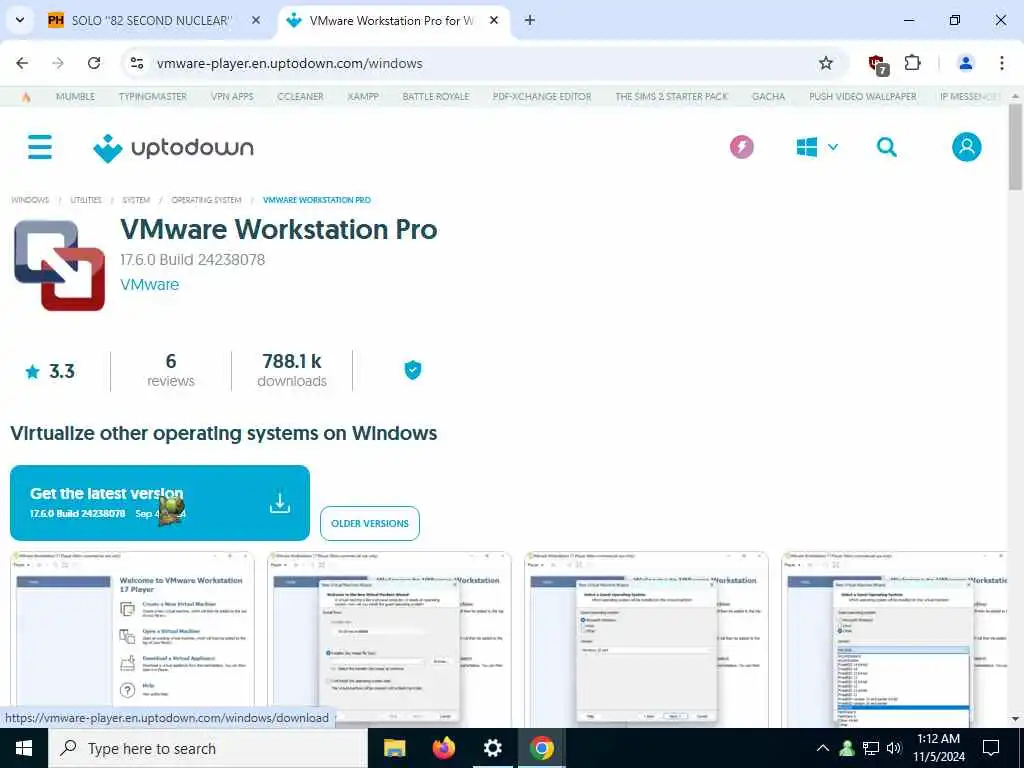
Task: View site information icon in address bar
Action: coord(136,63)
